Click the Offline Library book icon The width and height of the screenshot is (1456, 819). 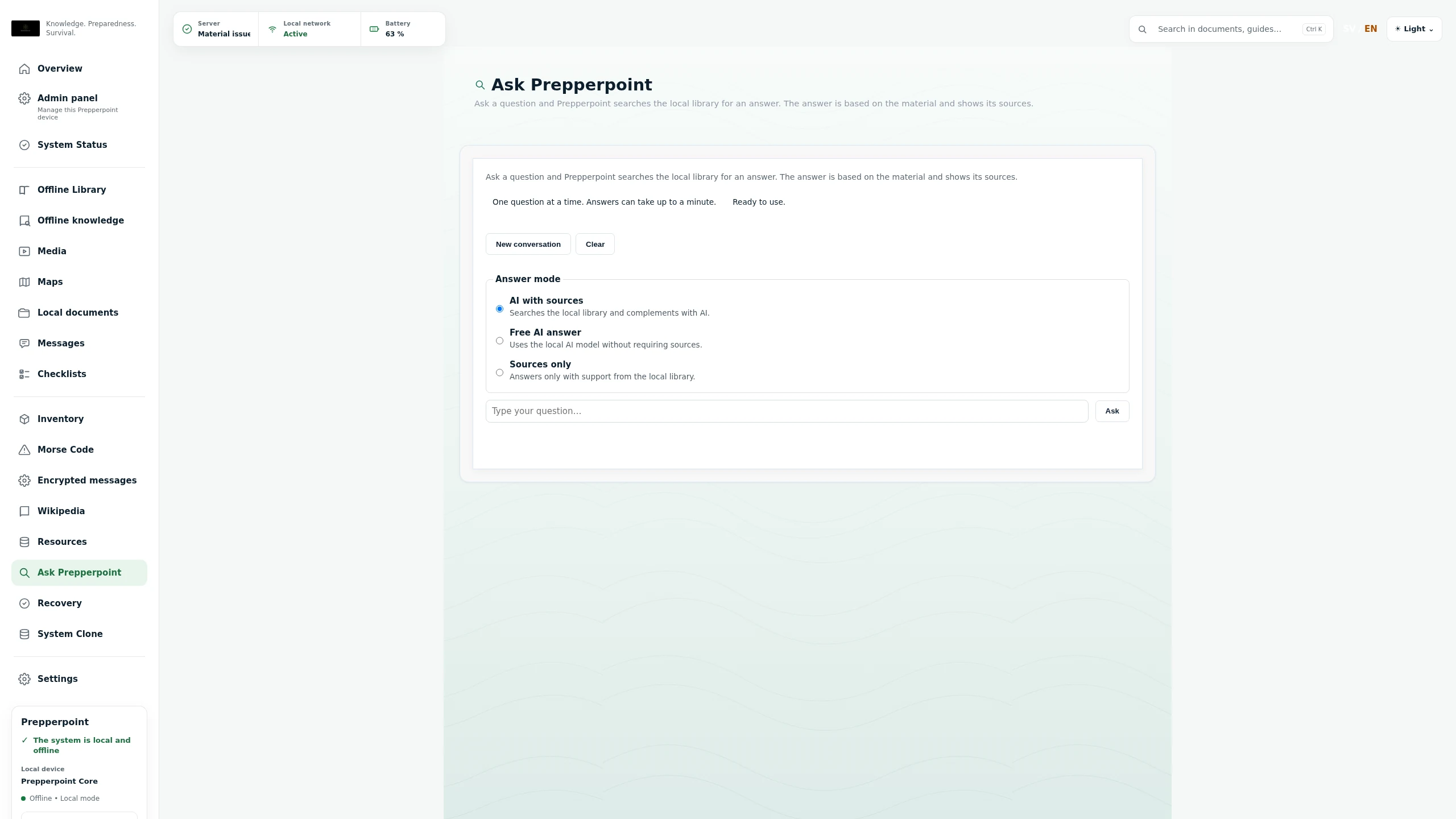pyautogui.click(x=24, y=190)
